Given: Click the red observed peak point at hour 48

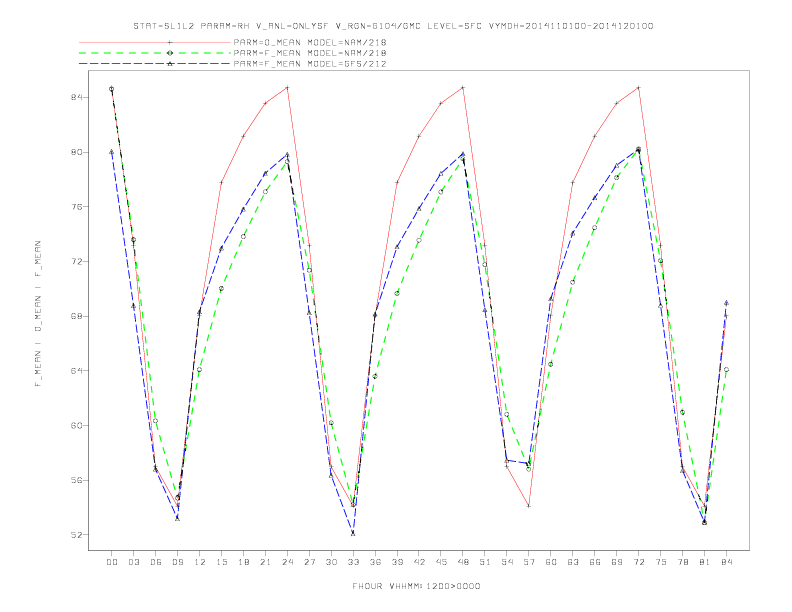Looking at the screenshot, I should pos(463,88).
